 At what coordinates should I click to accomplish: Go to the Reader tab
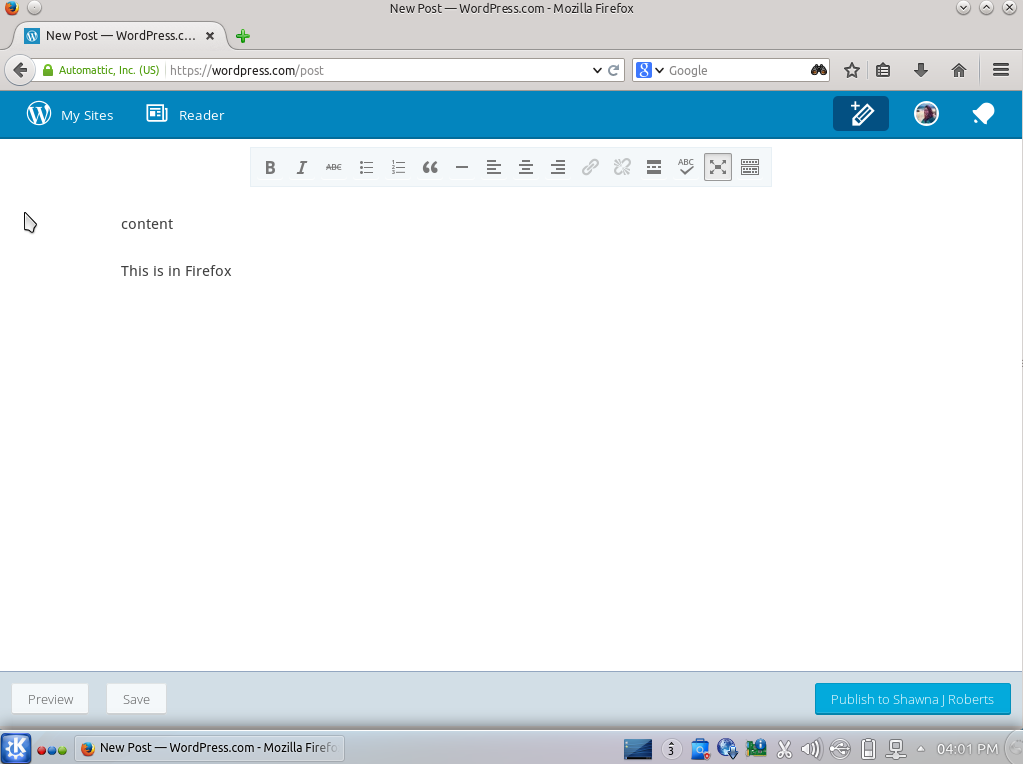(185, 115)
